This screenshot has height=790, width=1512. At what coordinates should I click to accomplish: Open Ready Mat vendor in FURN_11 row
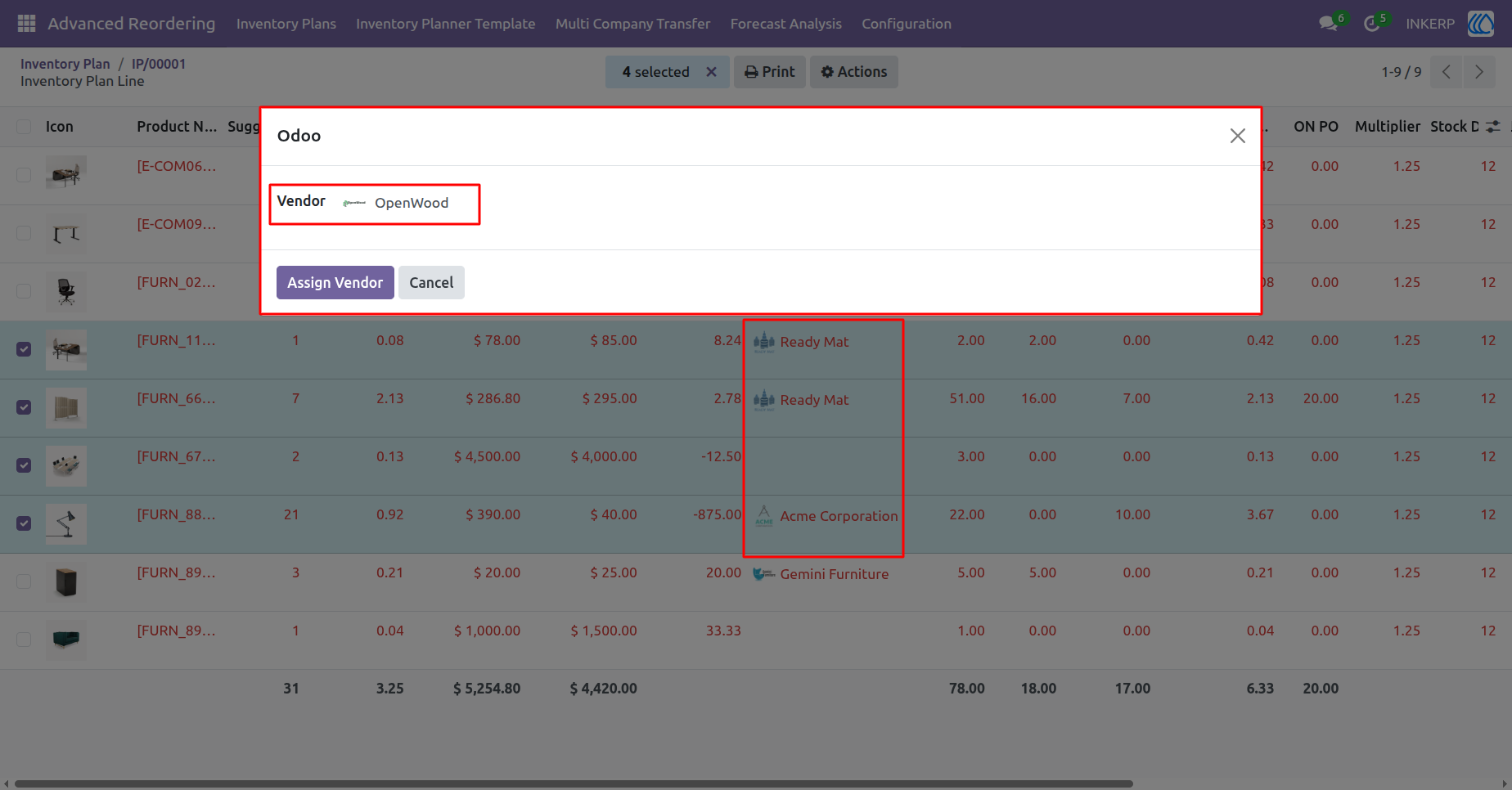(x=814, y=342)
